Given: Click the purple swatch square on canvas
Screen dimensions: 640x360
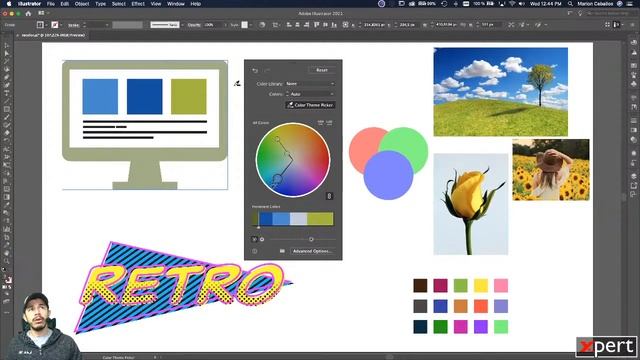Looking at the screenshot, I should tap(481, 327).
